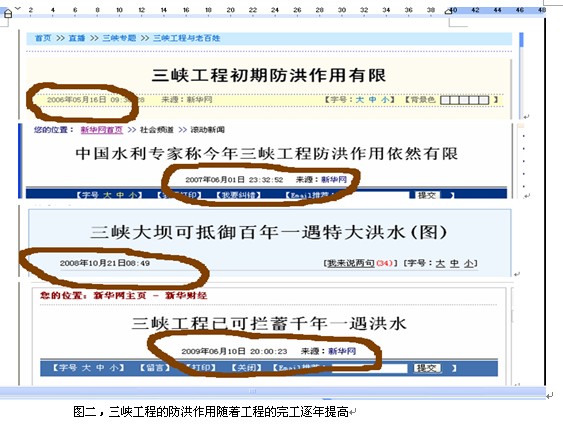Click 提交 button under the 2007 article
This screenshot has height=427, width=563.
(x=427, y=195)
